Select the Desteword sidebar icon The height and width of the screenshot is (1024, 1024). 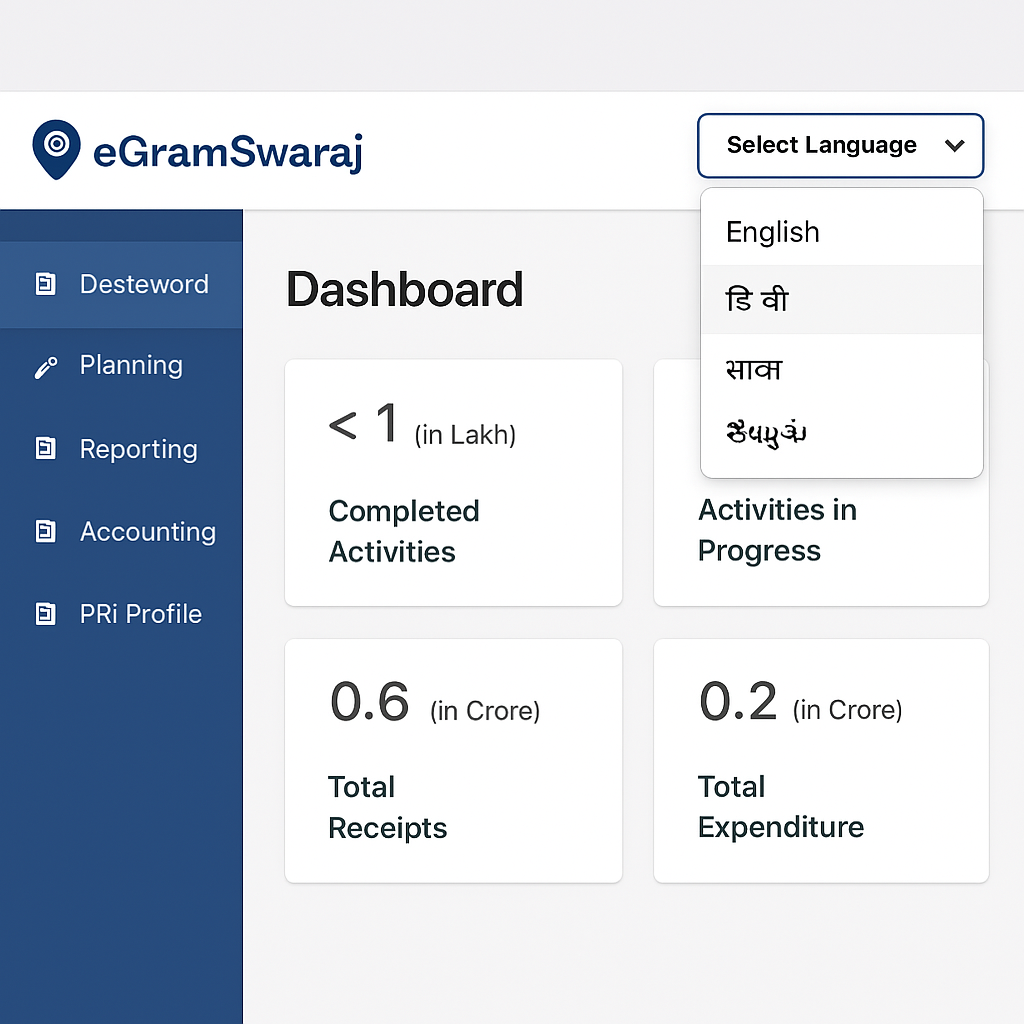46,284
